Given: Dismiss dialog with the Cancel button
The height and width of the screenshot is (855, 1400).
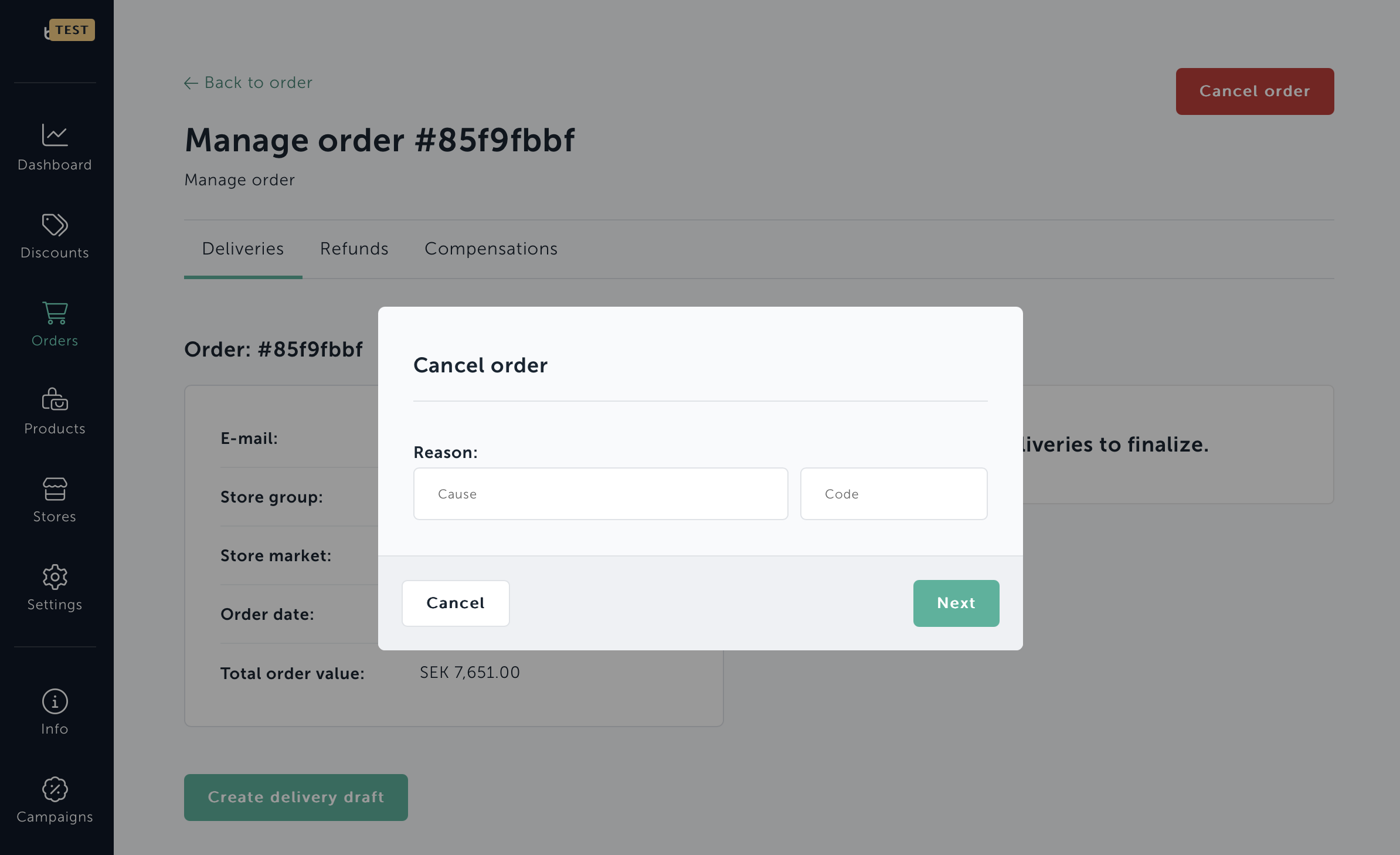Looking at the screenshot, I should coord(456,603).
